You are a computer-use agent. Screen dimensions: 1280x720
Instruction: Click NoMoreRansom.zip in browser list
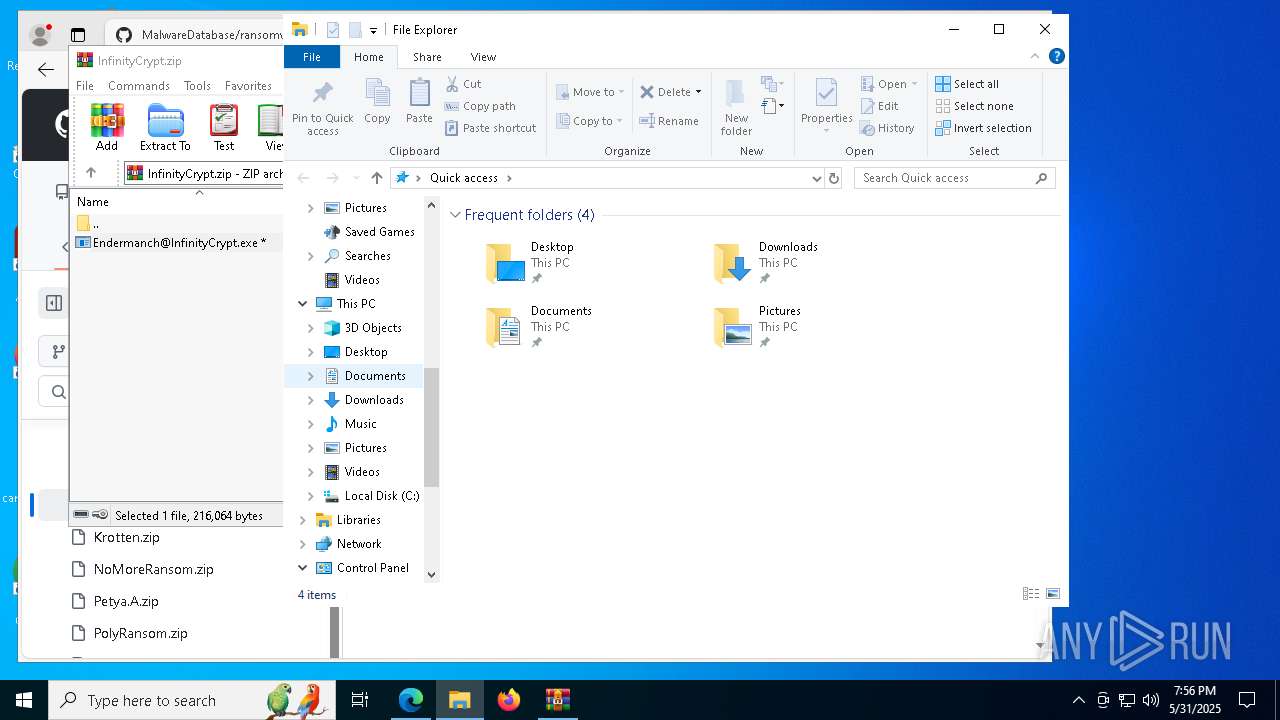[154, 569]
